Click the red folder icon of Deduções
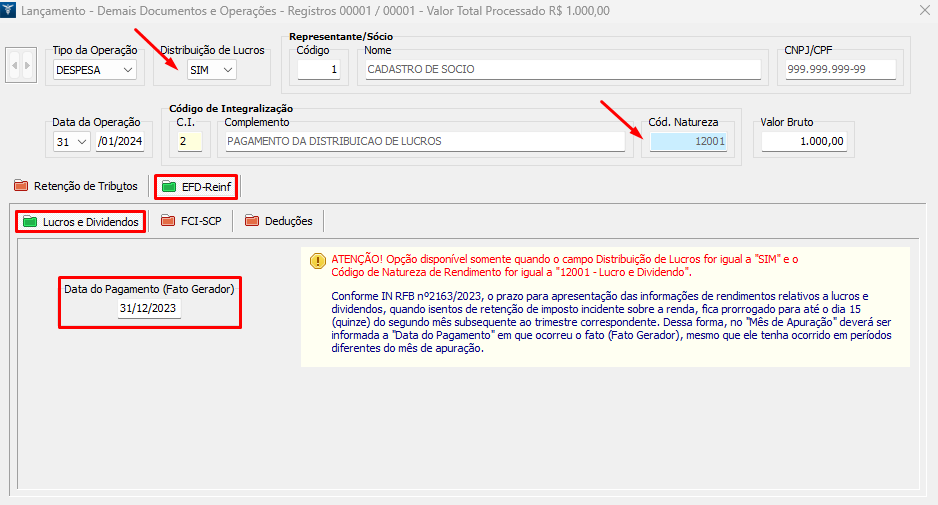This screenshot has height=505, width=938. [252, 221]
